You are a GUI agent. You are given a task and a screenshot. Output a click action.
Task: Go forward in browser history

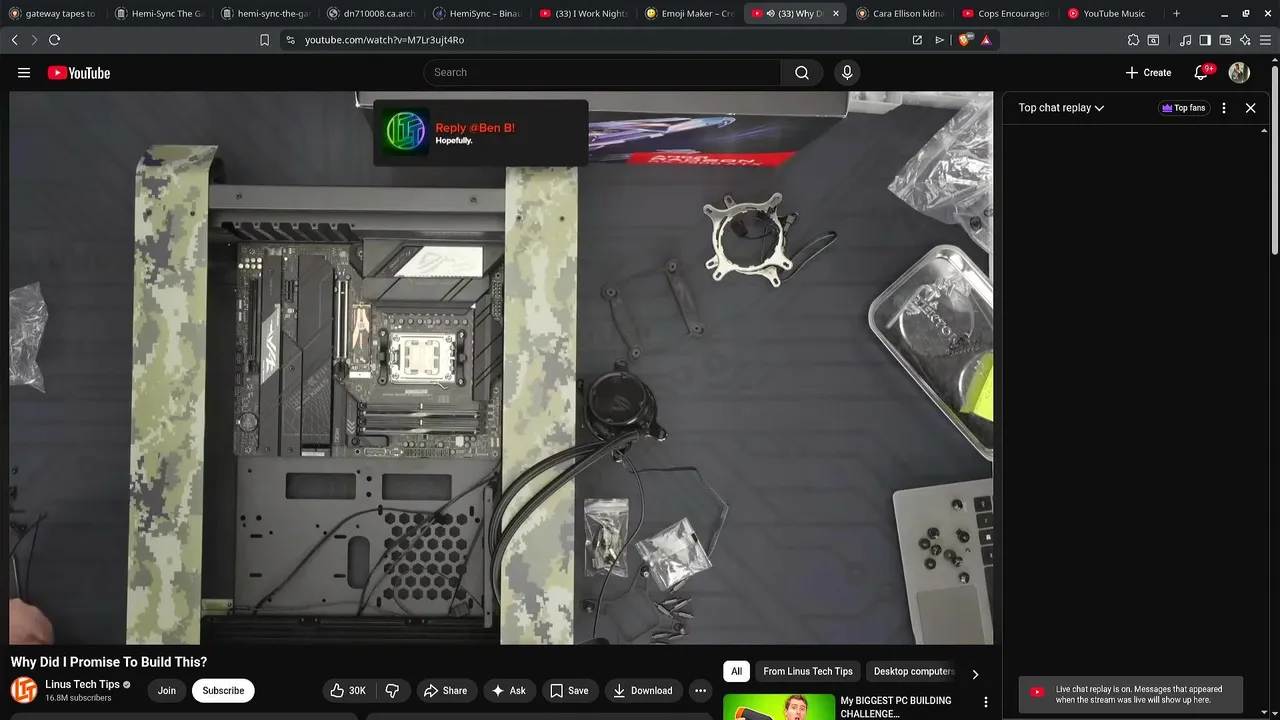tap(34, 40)
